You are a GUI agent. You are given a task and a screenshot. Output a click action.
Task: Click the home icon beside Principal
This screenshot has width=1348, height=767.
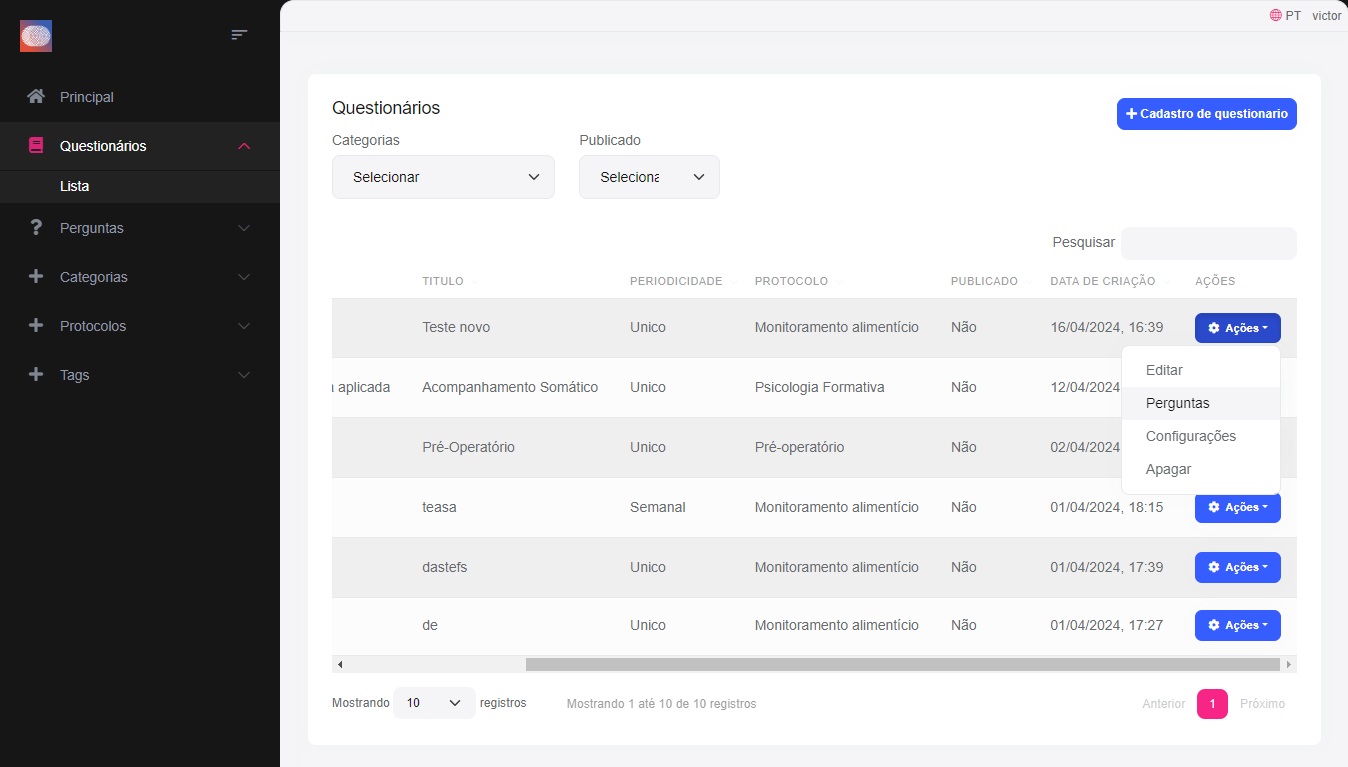(x=36, y=97)
